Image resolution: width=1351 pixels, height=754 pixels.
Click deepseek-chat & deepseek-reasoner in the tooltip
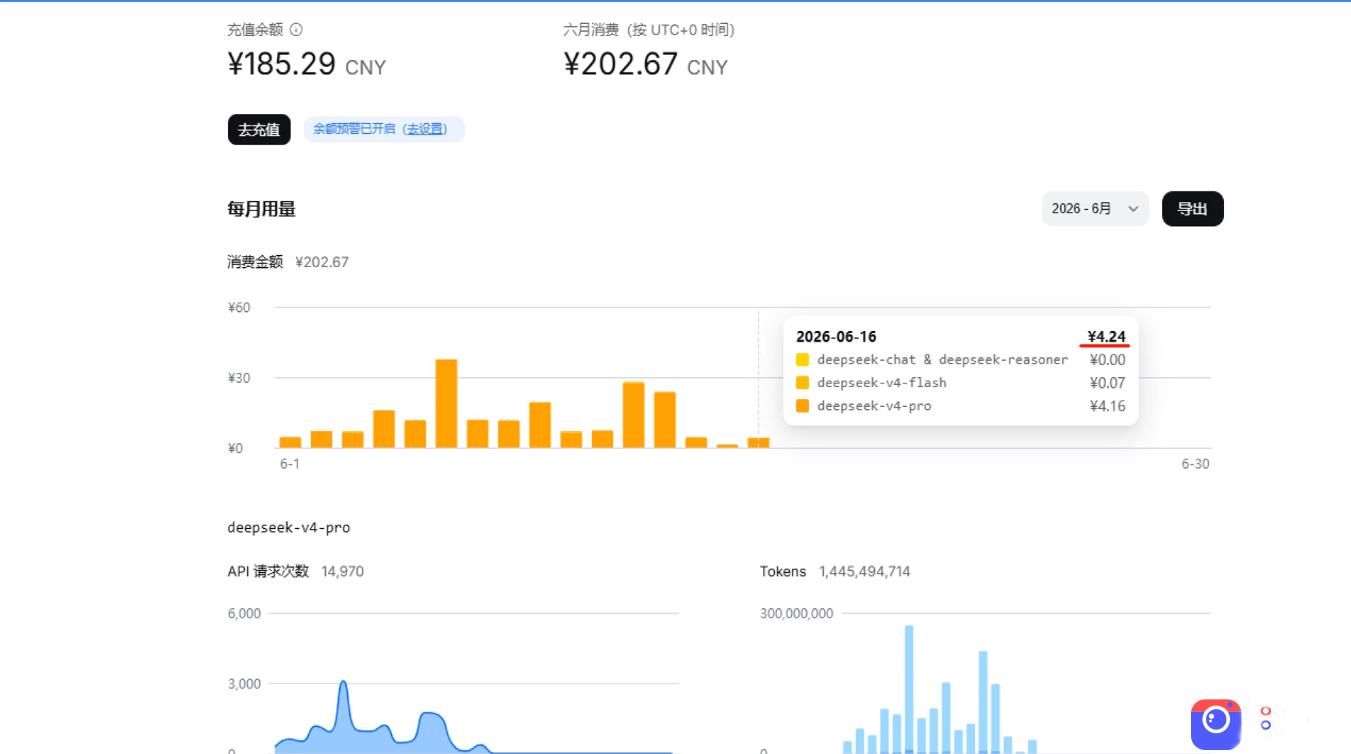tap(943, 360)
